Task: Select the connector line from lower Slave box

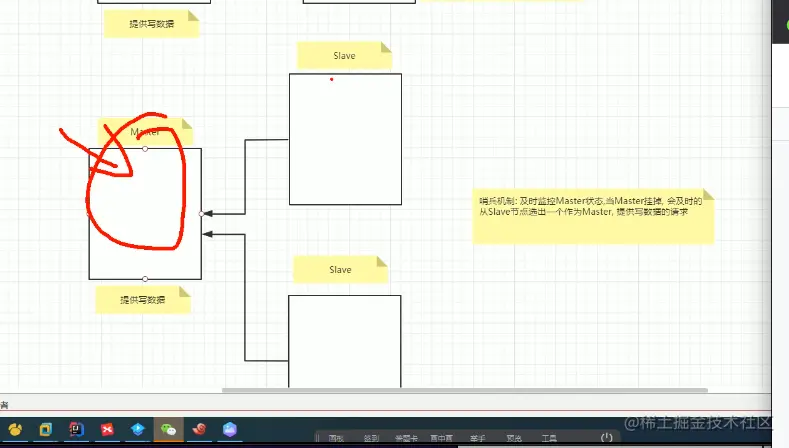Action: [x=245, y=297]
